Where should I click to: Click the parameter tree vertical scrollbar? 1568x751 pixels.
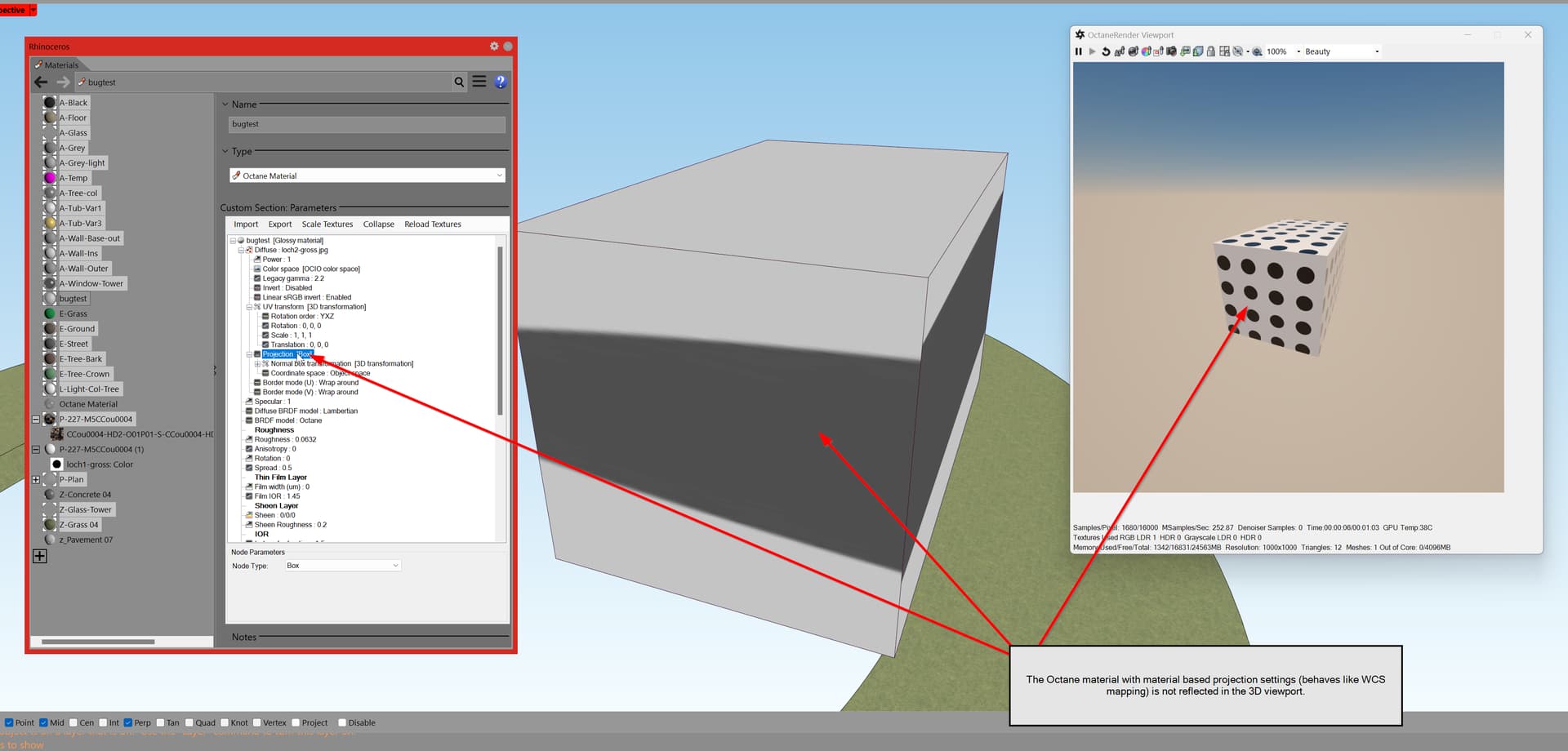click(x=500, y=331)
